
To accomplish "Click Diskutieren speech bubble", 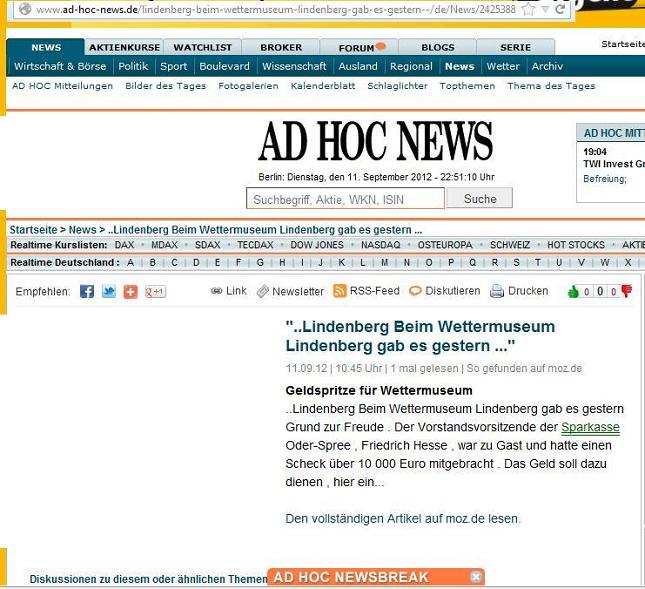I will pyautogui.click(x=445, y=291).
